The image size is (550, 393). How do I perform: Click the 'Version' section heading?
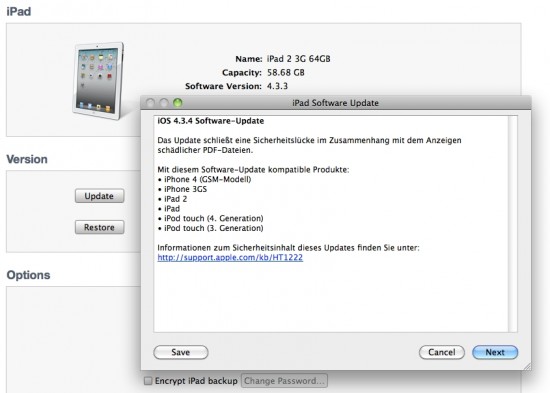[x=27, y=159]
